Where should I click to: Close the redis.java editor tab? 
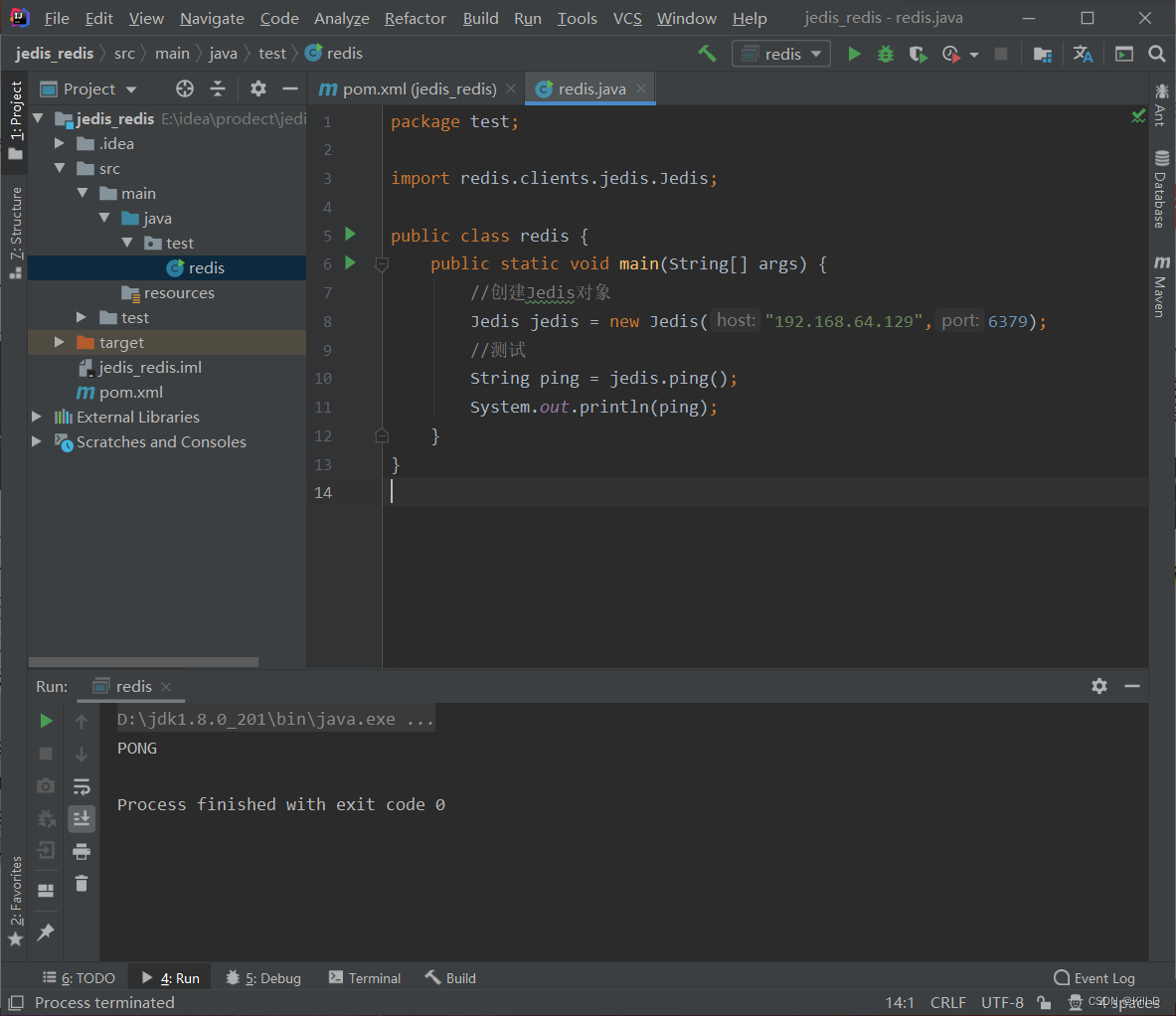640,88
